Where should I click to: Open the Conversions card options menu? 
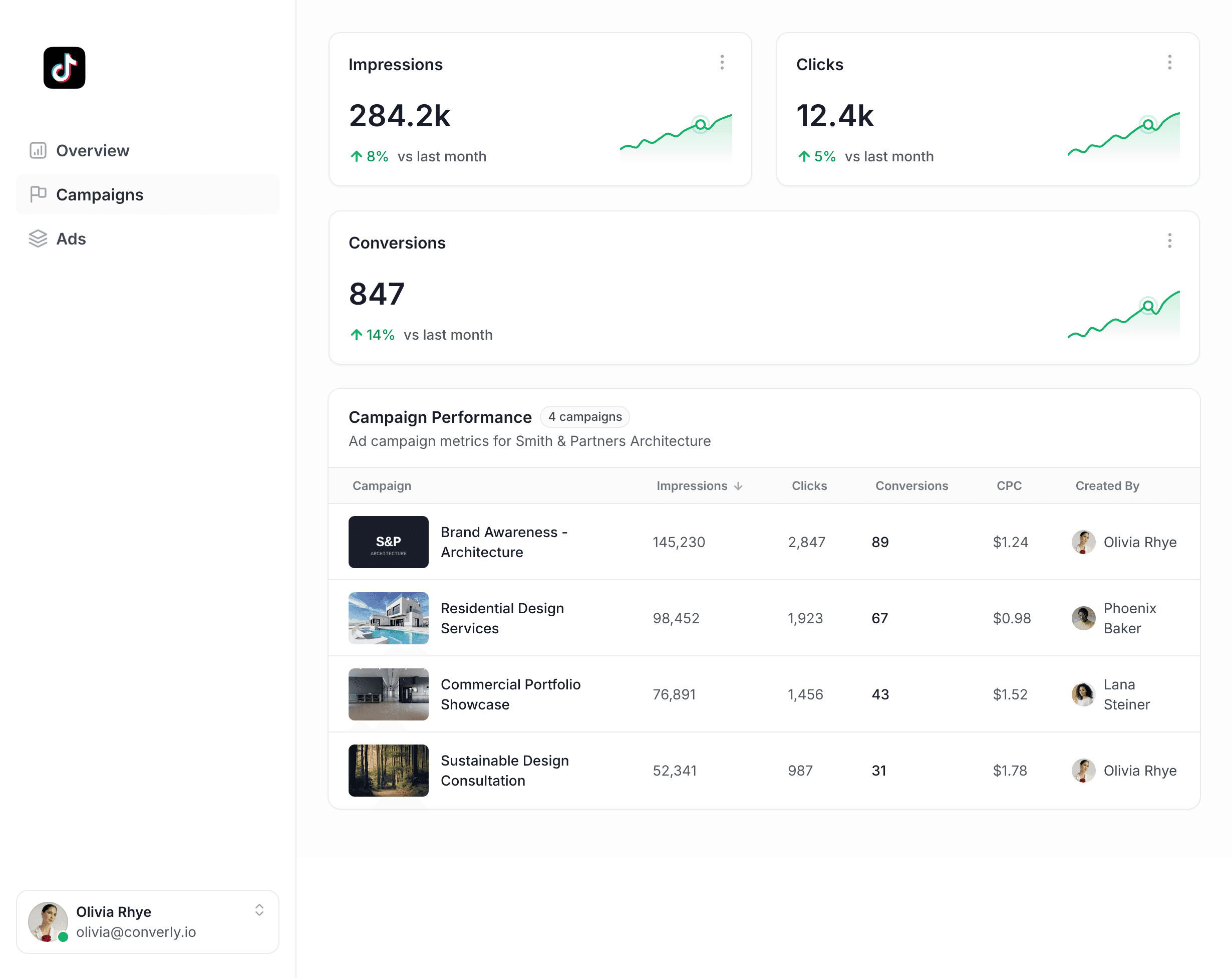pyautogui.click(x=1169, y=240)
